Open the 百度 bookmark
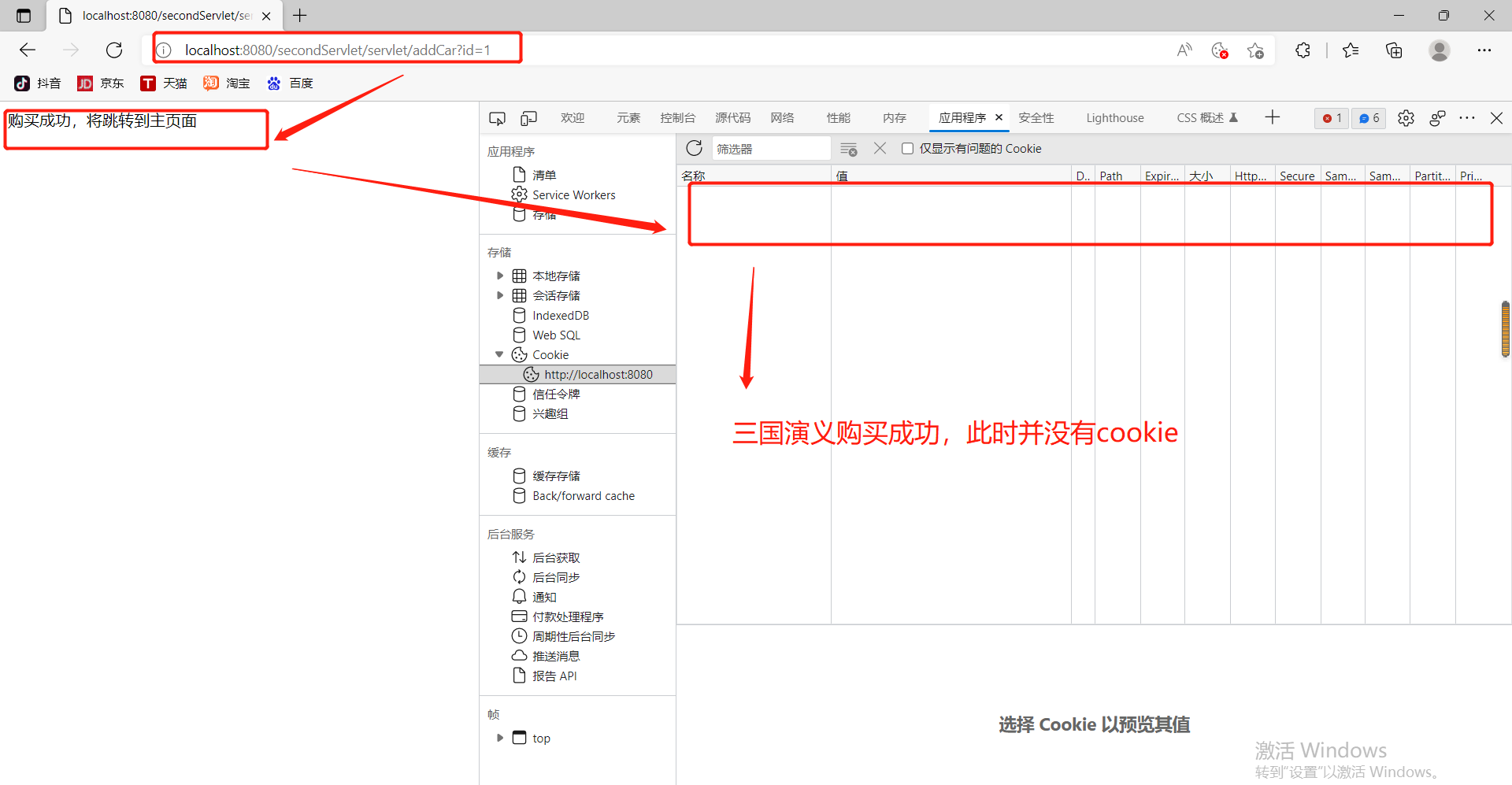The height and width of the screenshot is (785, 1512). [290, 83]
